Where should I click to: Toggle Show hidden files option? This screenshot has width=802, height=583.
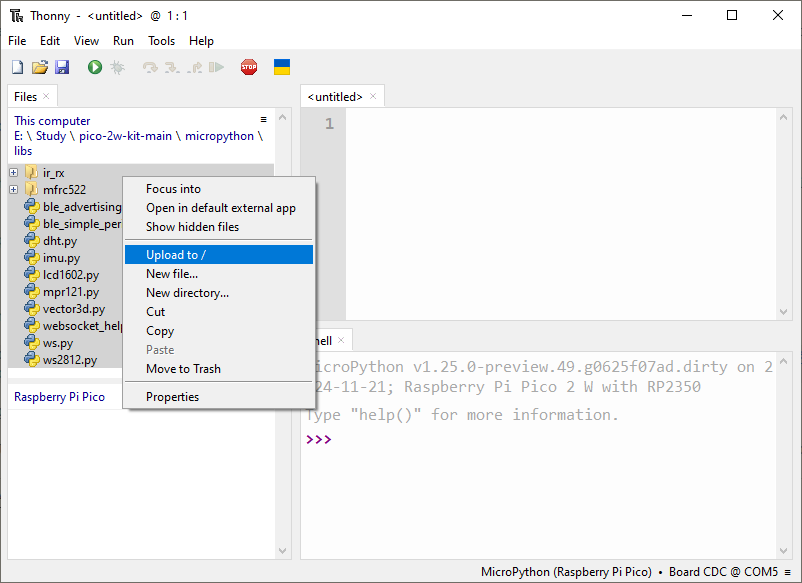click(219, 227)
